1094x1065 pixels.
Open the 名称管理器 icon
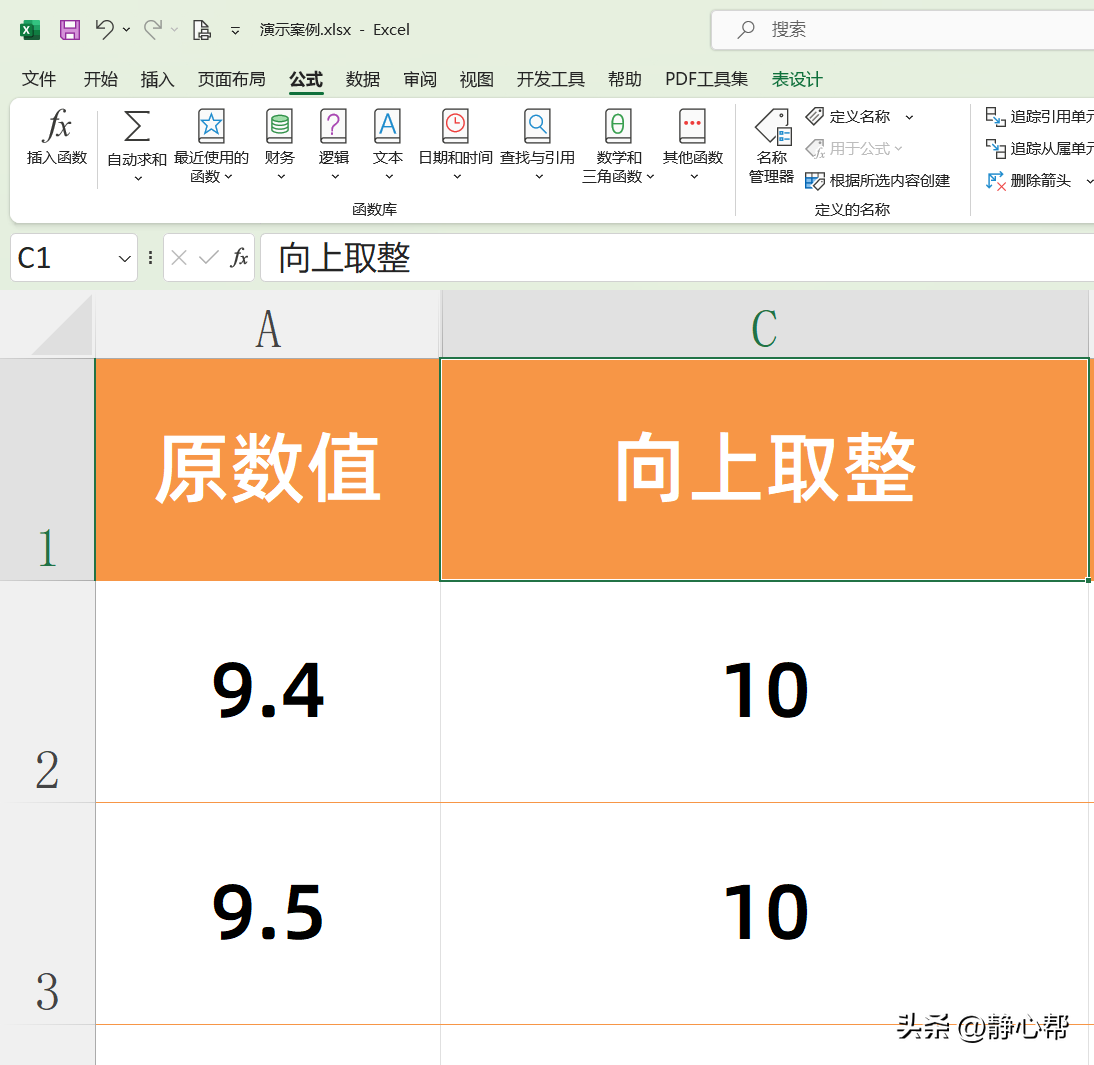(x=772, y=127)
